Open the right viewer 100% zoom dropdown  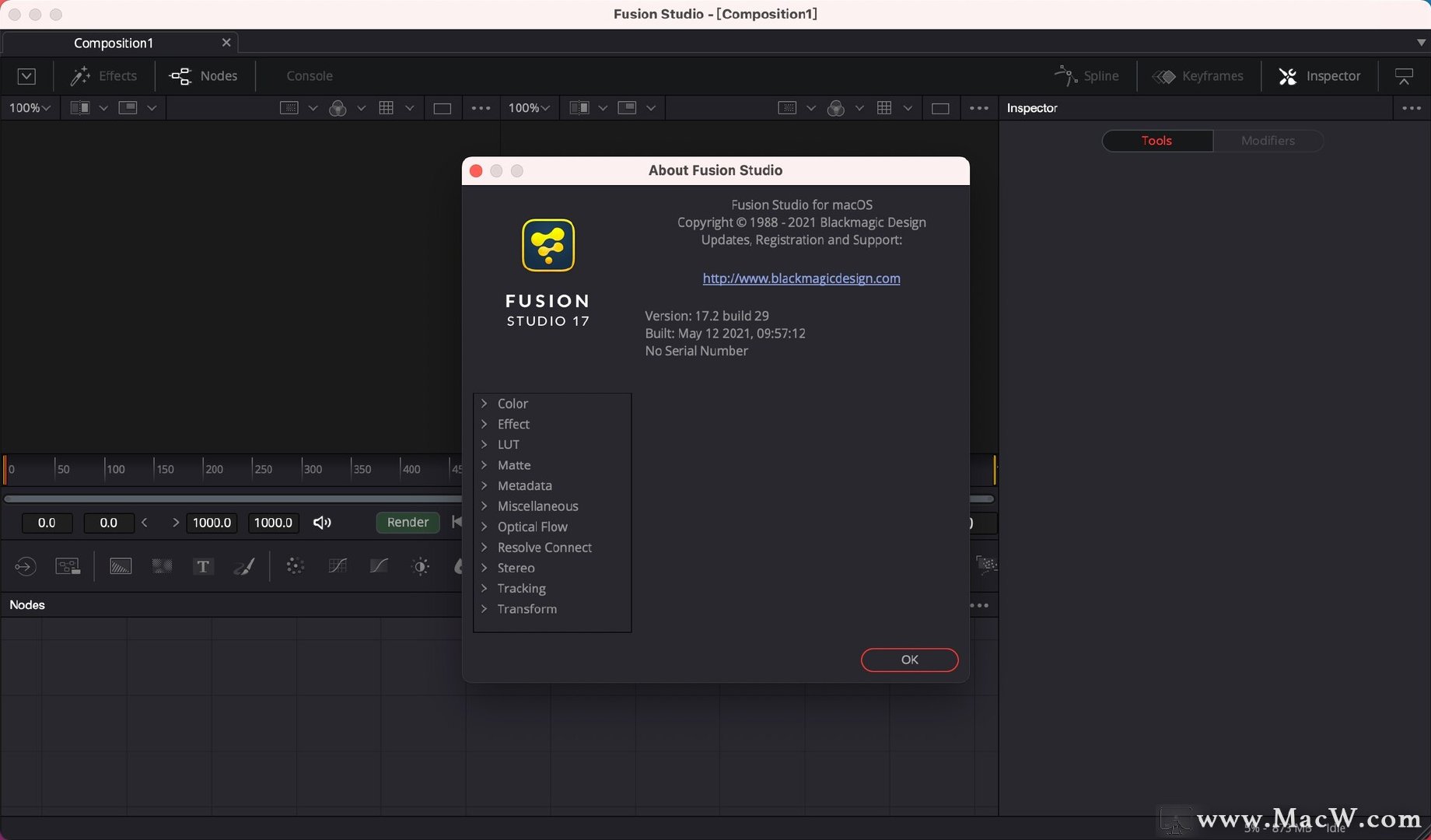click(x=529, y=108)
